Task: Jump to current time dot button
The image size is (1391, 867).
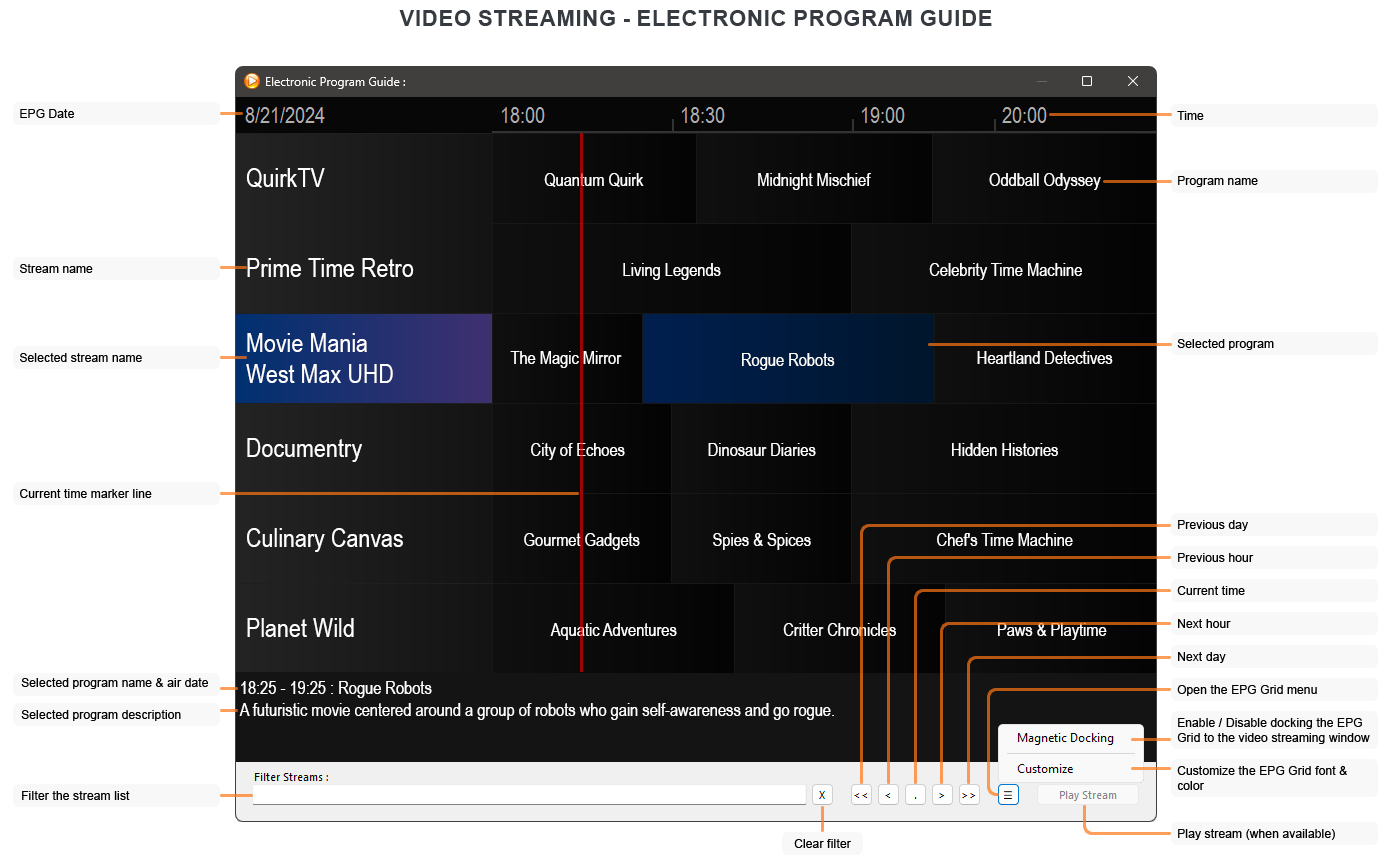Action: pos(915,795)
